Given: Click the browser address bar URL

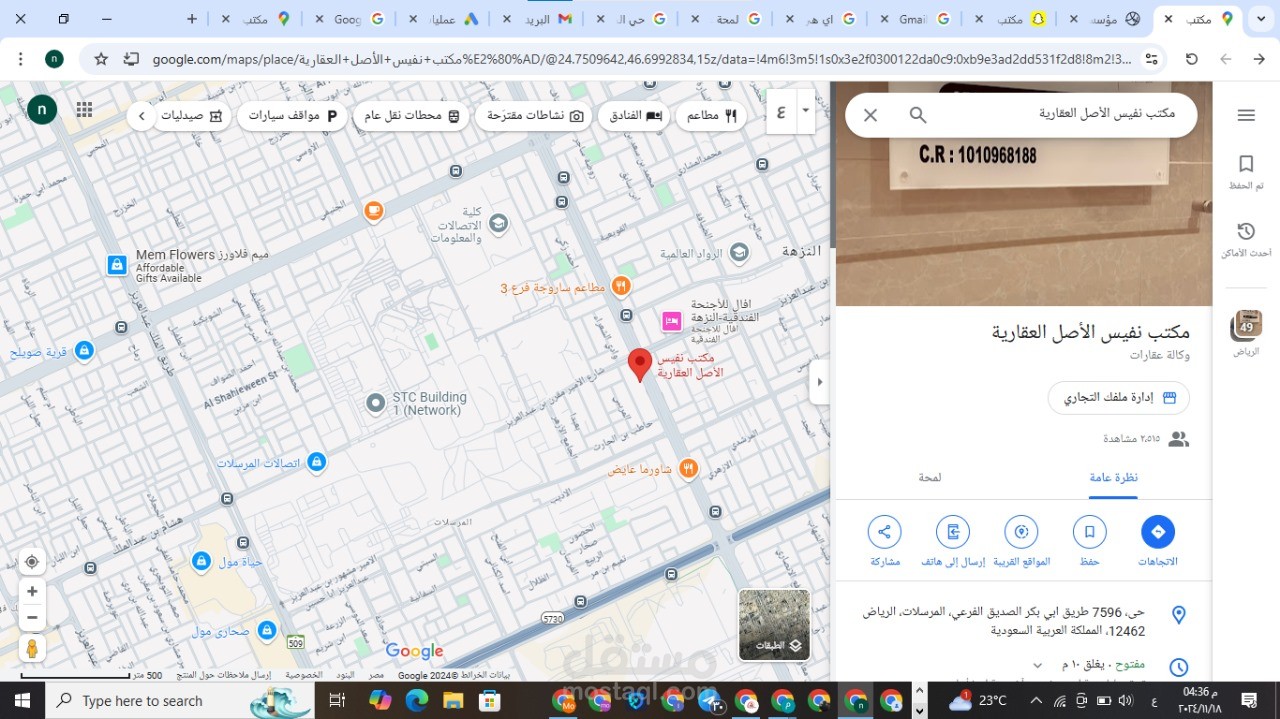Looking at the screenshot, I should pyautogui.click(x=640, y=59).
